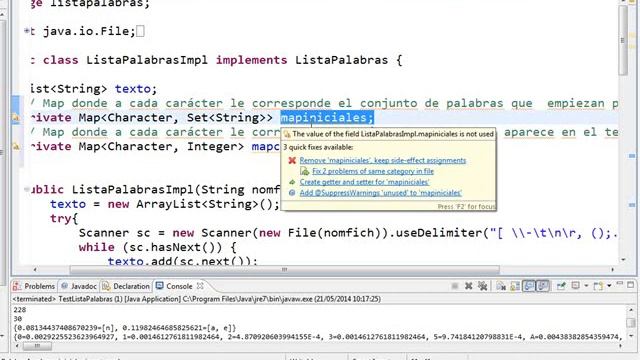Toggle show console when standard out changes
This screenshot has width=640, height=360.
529,286
